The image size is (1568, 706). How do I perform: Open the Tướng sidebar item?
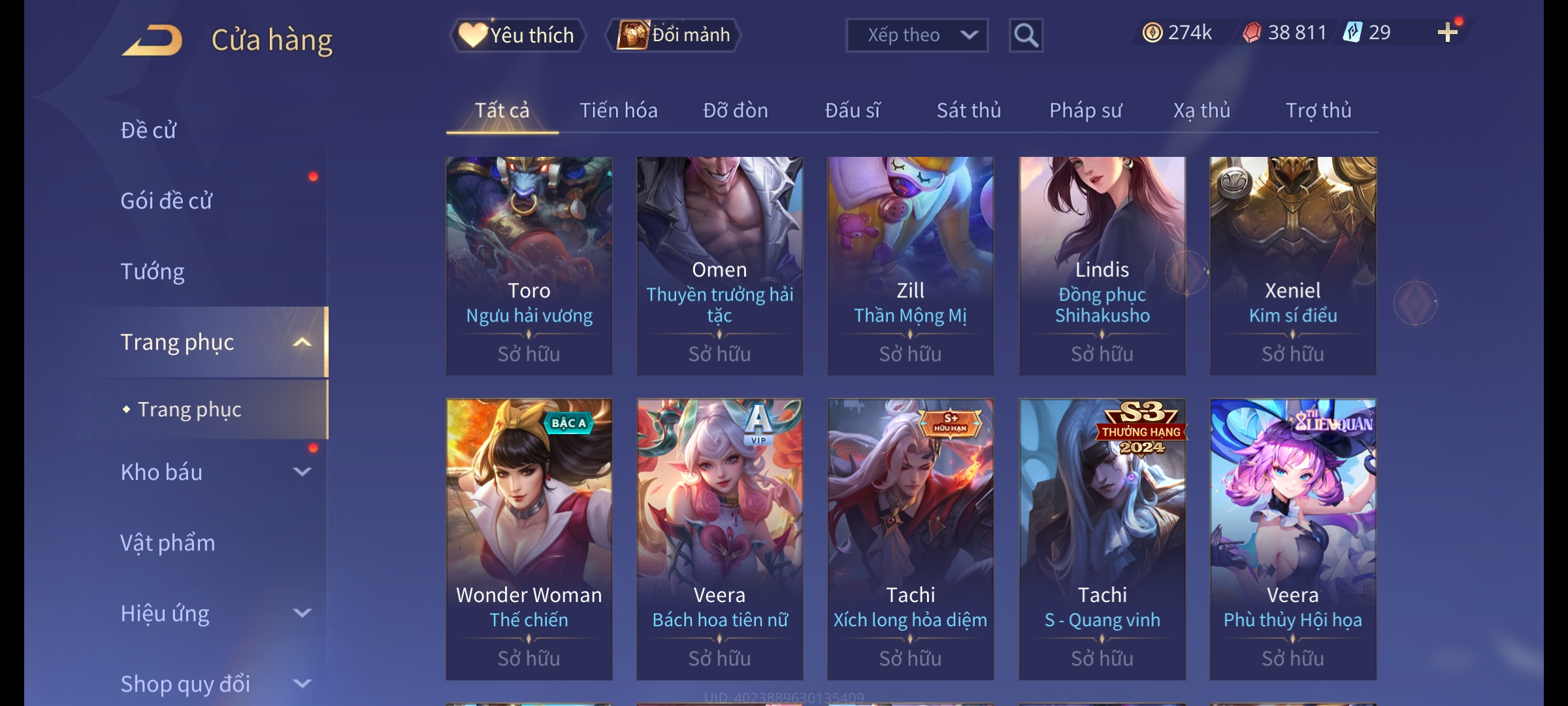pos(153,271)
